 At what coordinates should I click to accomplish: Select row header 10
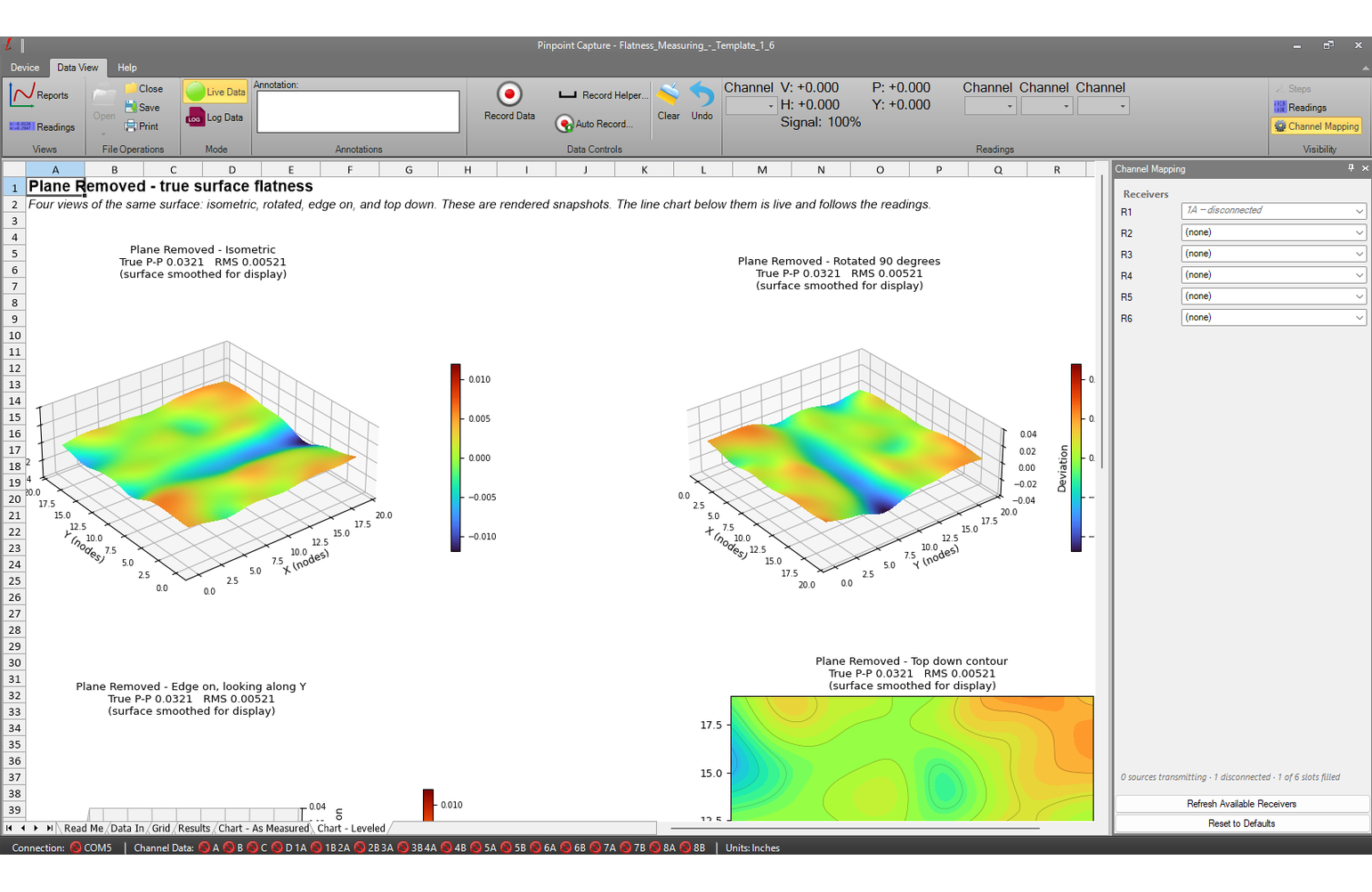point(14,336)
